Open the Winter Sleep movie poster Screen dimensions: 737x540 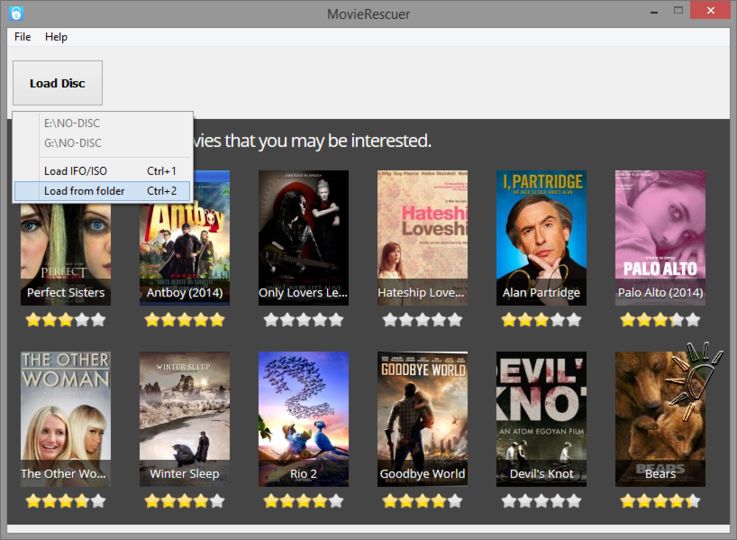[x=185, y=419]
